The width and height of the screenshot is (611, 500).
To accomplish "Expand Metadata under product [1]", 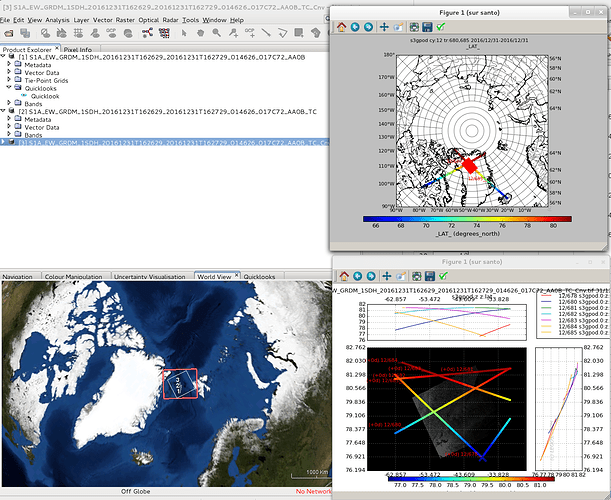I will click(9, 65).
